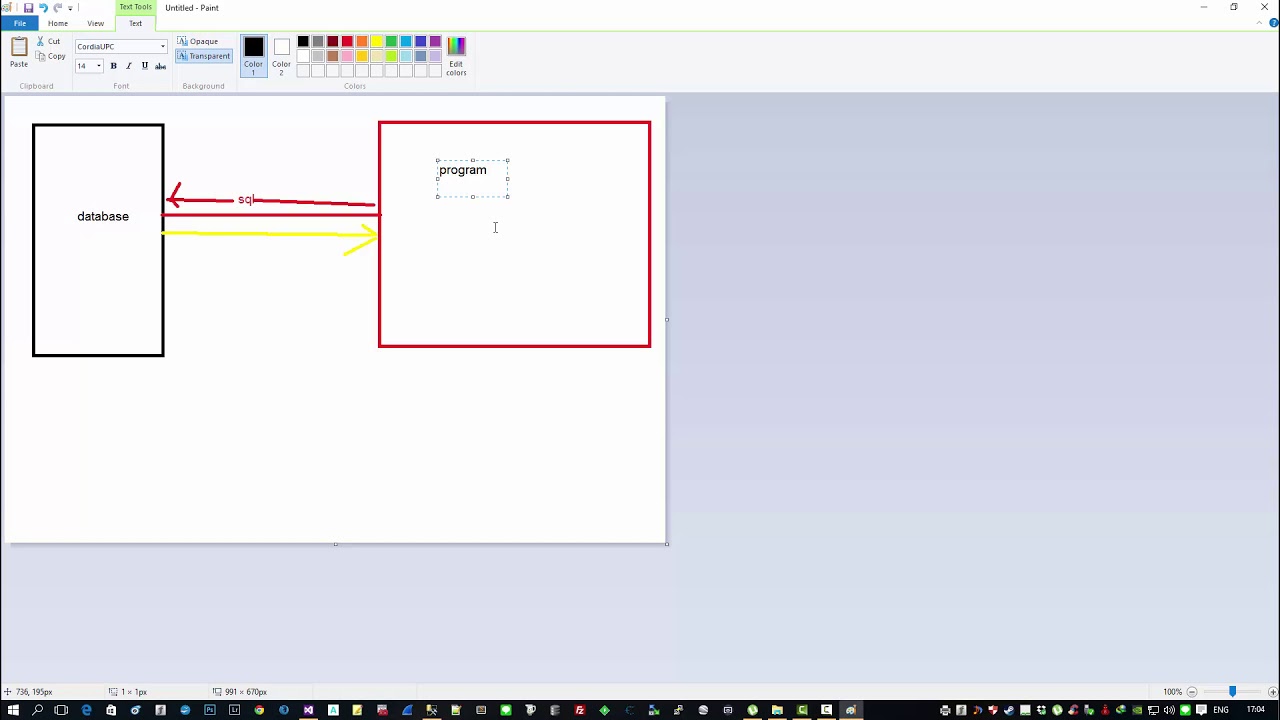Click the zoom out minus button
Image resolution: width=1280 pixels, height=720 pixels.
pyautogui.click(x=1191, y=692)
